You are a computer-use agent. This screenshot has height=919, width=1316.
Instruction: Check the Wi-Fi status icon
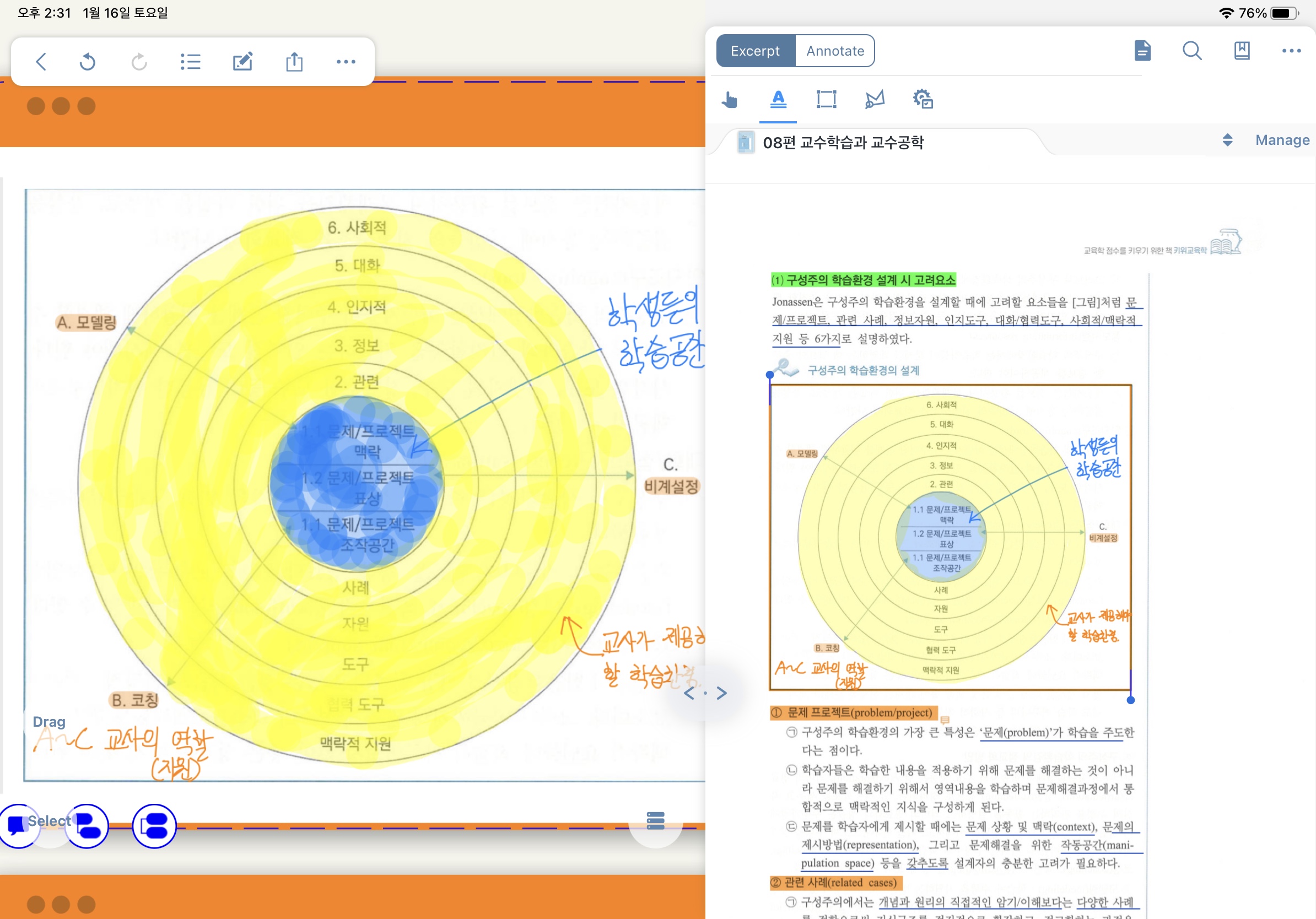click(1226, 13)
